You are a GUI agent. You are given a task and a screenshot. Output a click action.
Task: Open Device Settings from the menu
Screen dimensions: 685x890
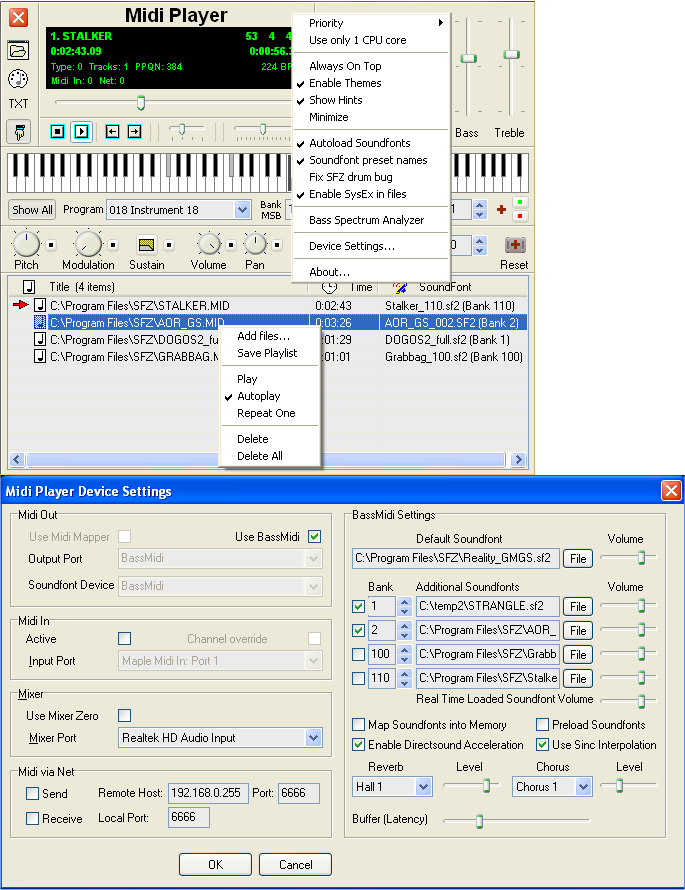point(373,246)
